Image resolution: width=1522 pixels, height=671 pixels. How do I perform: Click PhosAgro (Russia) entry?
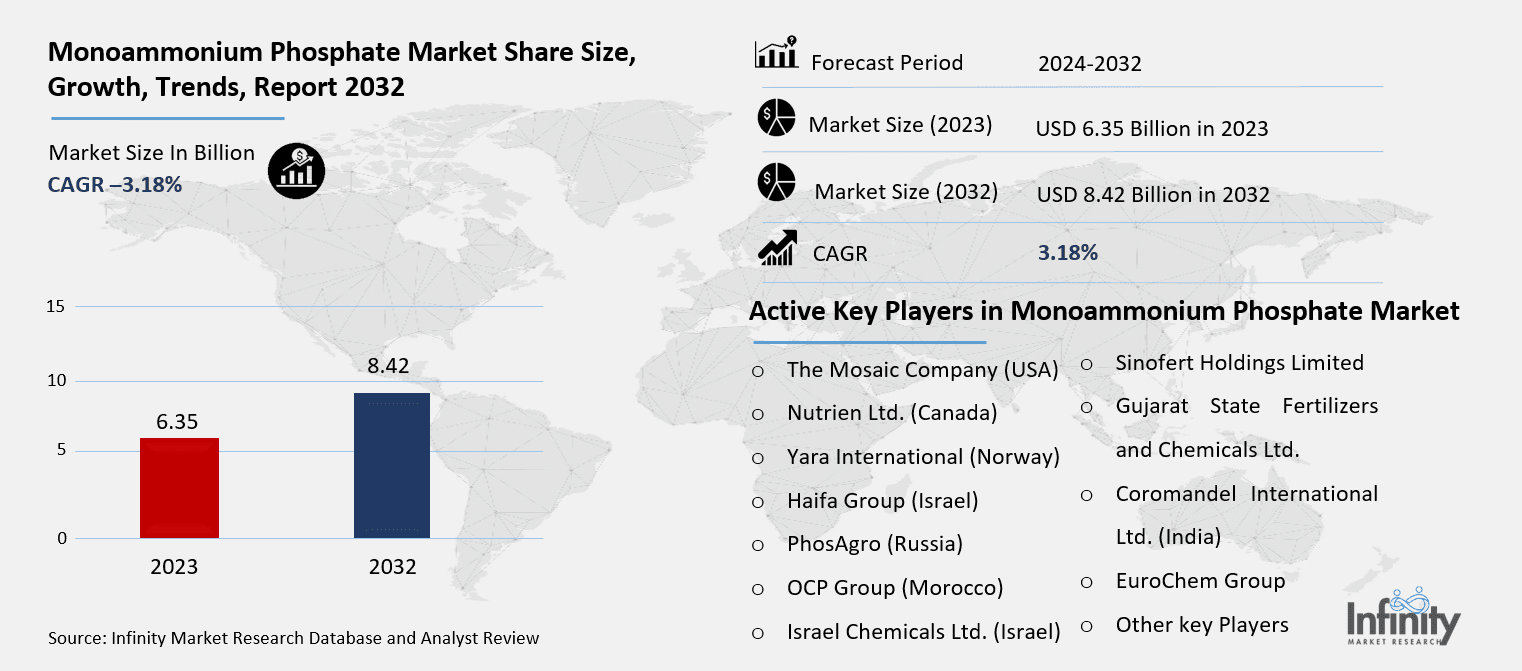click(x=874, y=544)
